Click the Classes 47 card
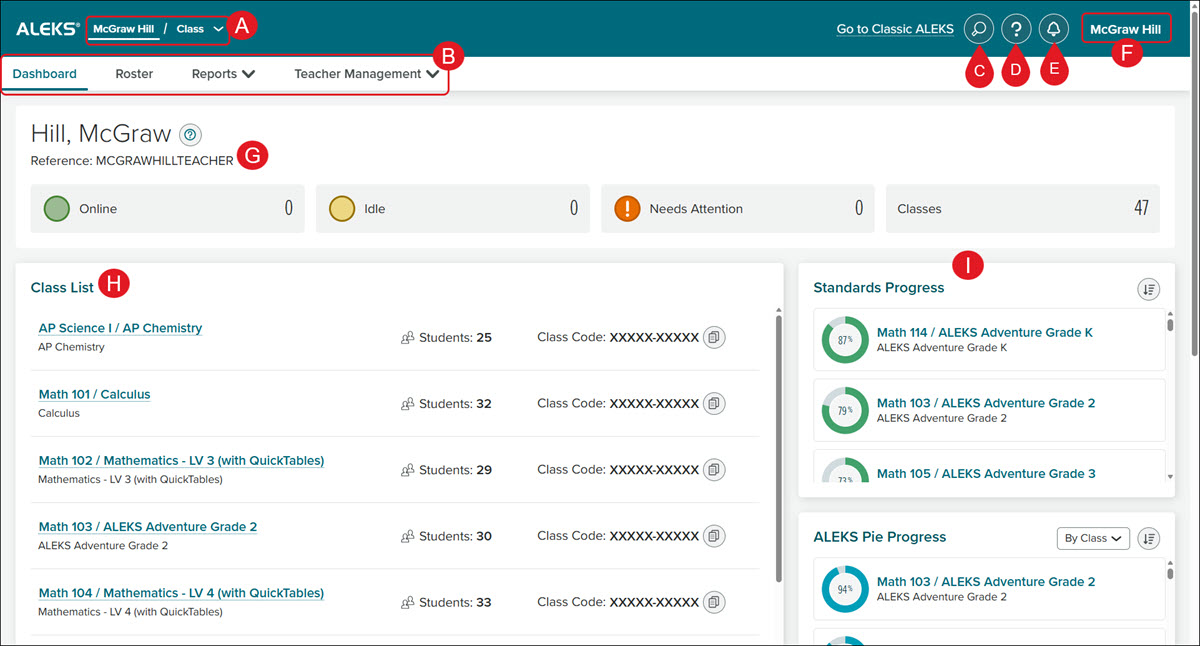This screenshot has width=1200, height=646. click(1023, 209)
